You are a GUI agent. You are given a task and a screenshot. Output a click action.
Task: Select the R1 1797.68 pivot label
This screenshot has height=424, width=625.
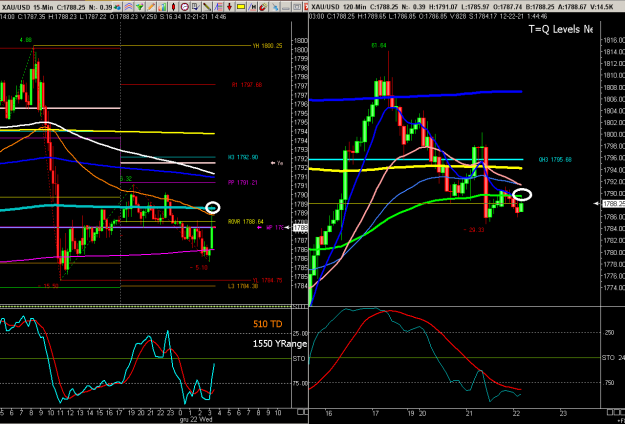click(247, 85)
